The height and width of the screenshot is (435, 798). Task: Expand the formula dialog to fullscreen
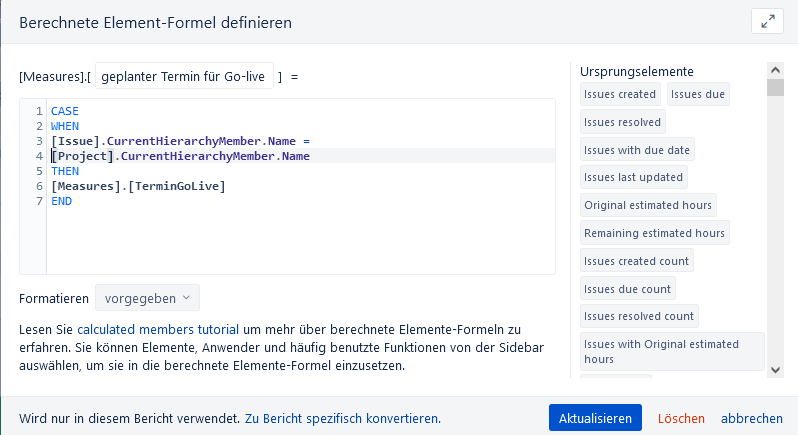[767, 21]
